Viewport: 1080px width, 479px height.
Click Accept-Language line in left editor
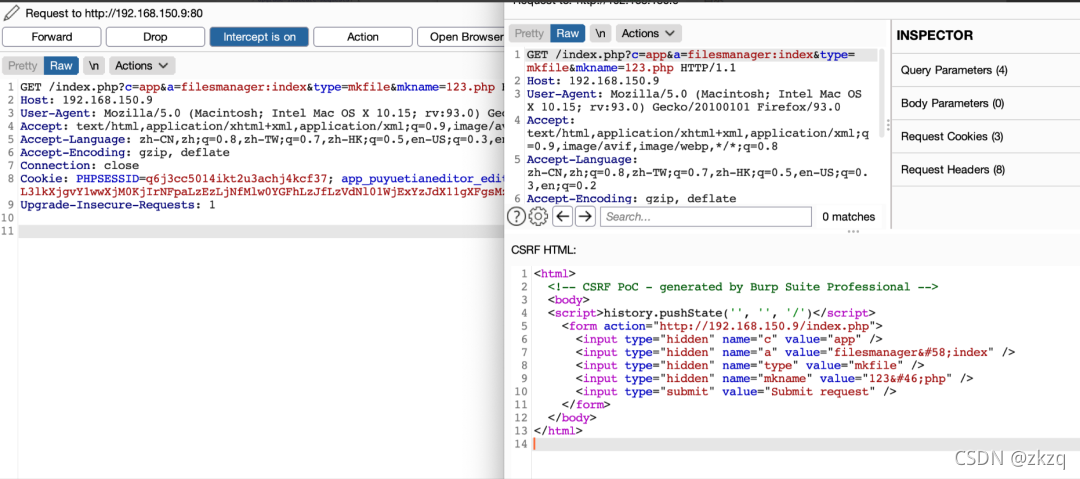[x=262, y=139]
